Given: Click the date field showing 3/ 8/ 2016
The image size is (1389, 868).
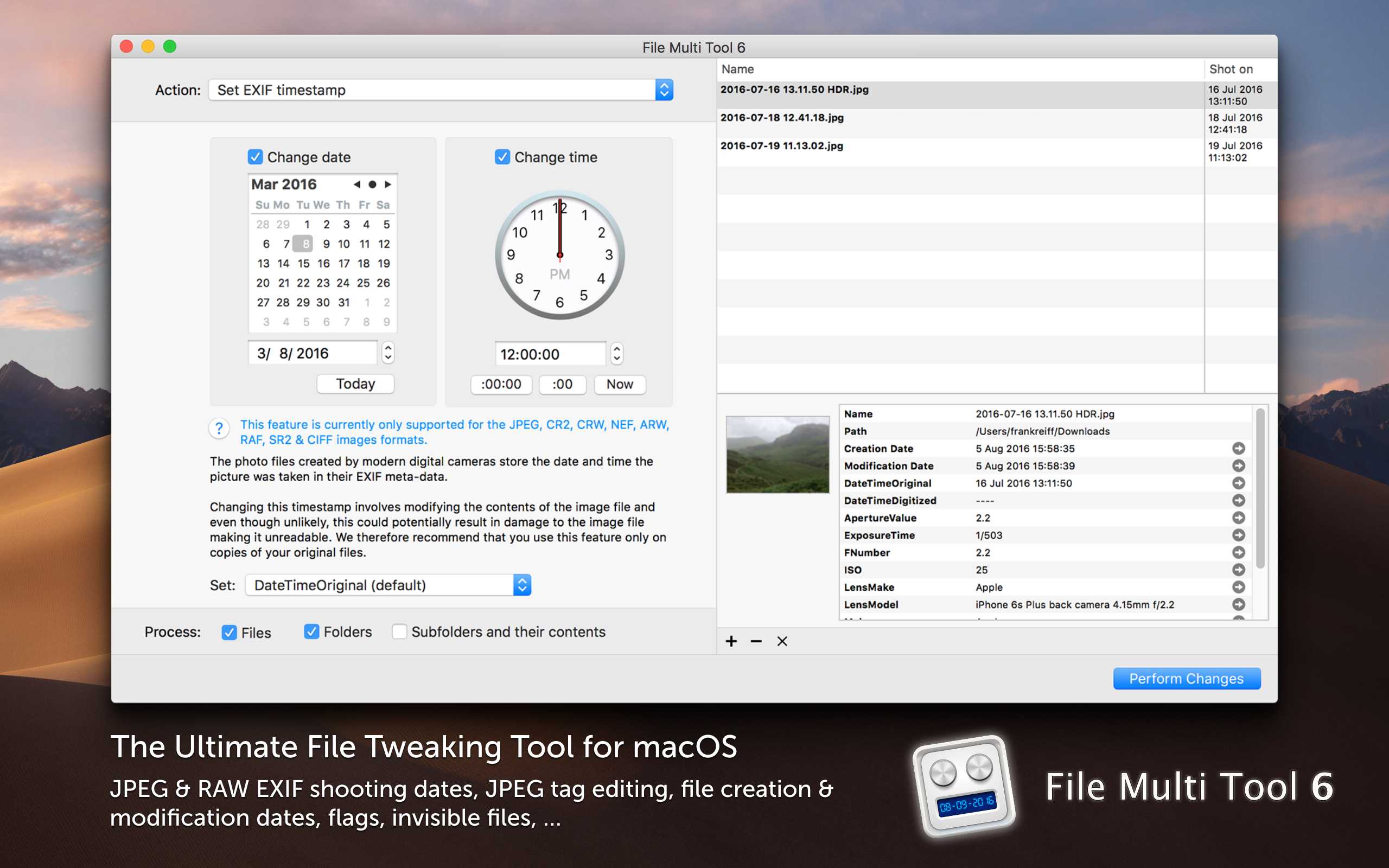Looking at the screenshot, I should 313,353.
